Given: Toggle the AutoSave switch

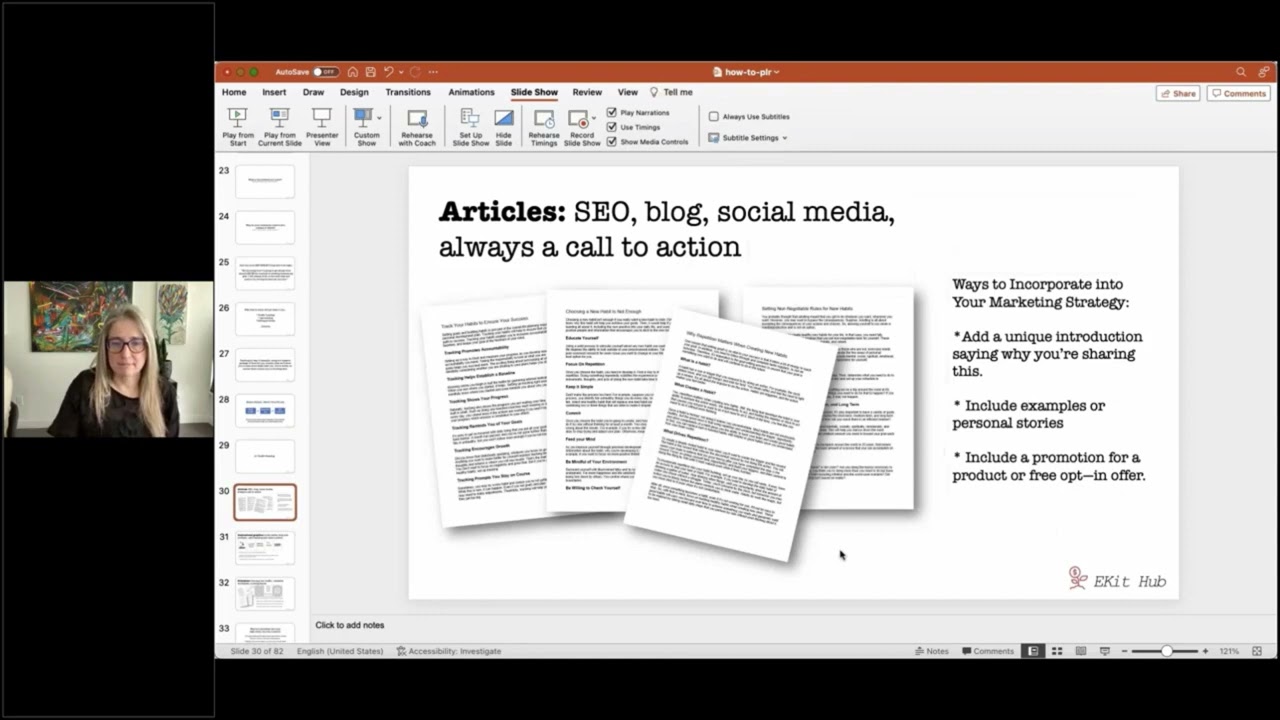Looking at the screenshot, I should coord(326,72).
